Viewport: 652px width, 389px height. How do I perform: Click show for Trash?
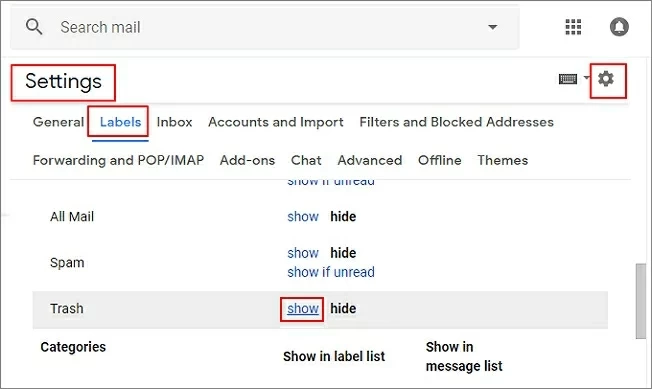303,308
